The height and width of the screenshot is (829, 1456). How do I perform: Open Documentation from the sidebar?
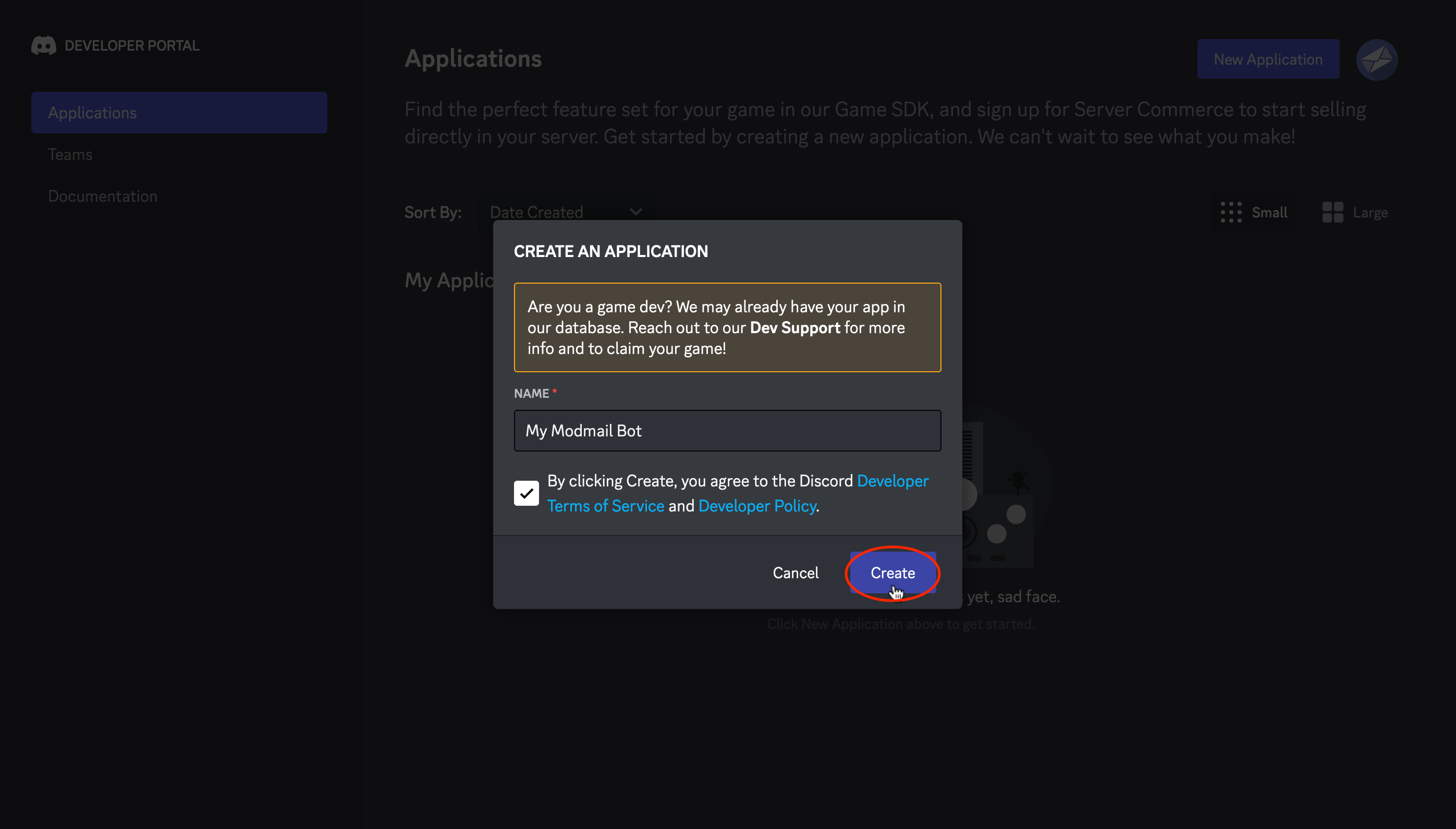(103, 196)
